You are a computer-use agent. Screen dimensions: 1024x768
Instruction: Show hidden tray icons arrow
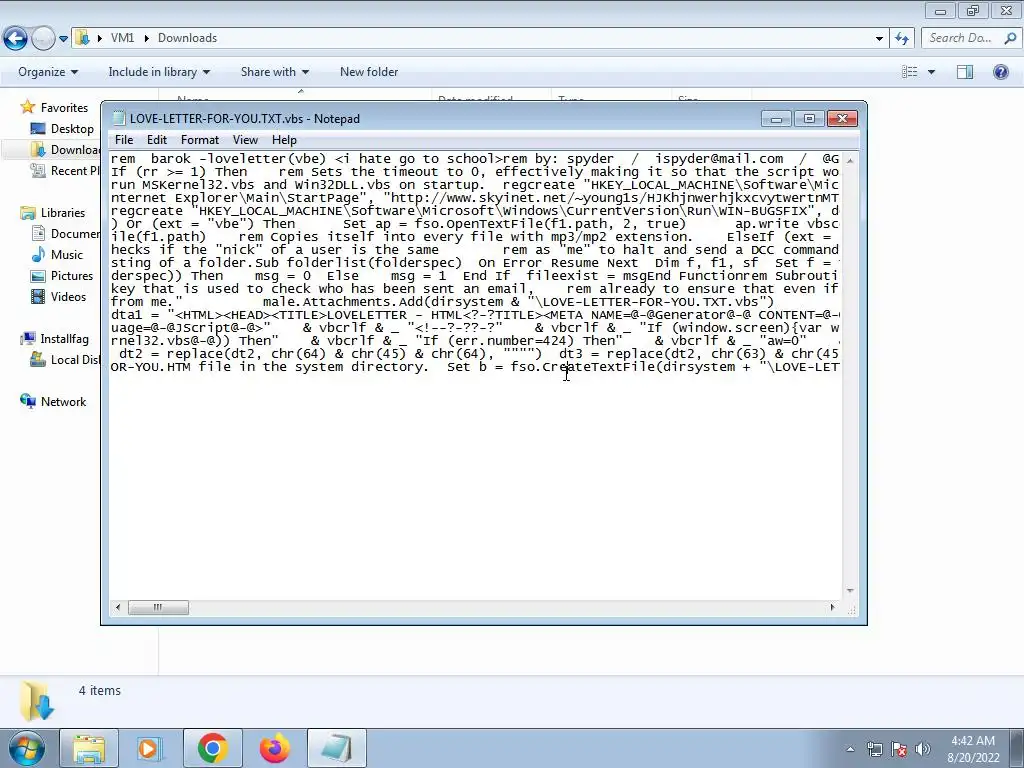click(850, 749)
